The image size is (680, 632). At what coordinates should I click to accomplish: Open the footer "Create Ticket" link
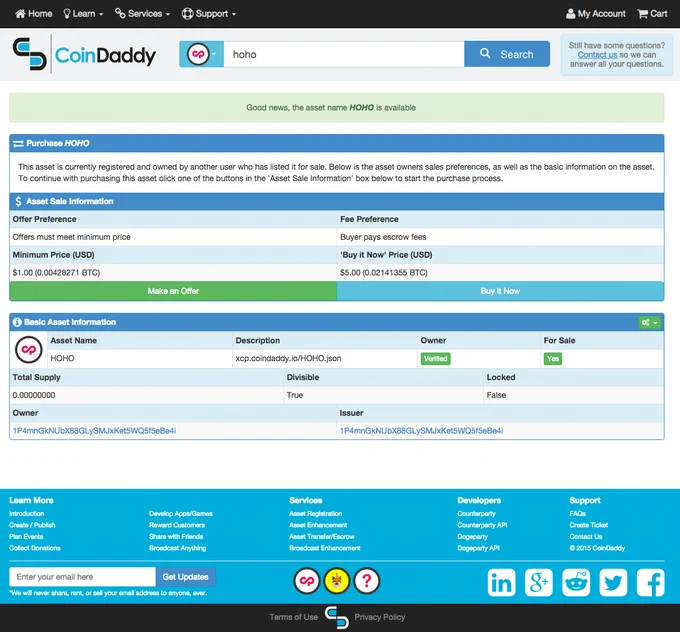(x=588, y=525)
